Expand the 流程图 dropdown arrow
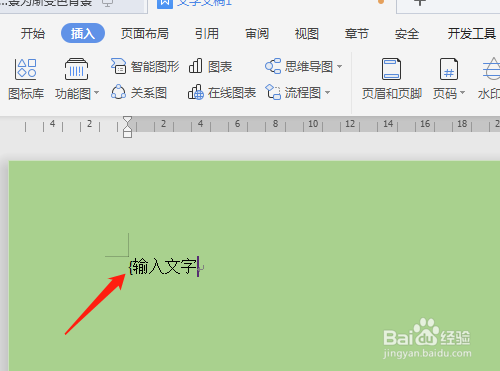 tap(327, 93)
